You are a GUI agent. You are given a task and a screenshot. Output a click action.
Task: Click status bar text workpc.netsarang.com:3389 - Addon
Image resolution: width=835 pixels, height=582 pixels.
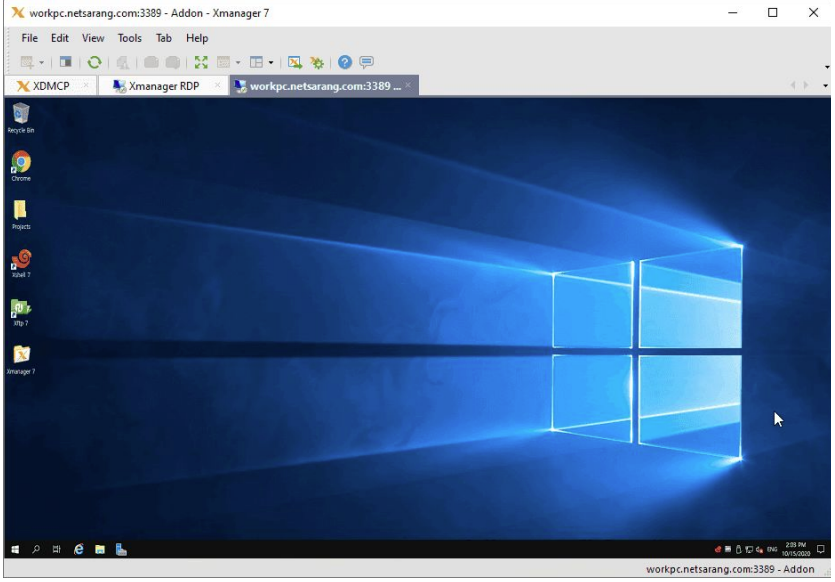coord(730,569)
